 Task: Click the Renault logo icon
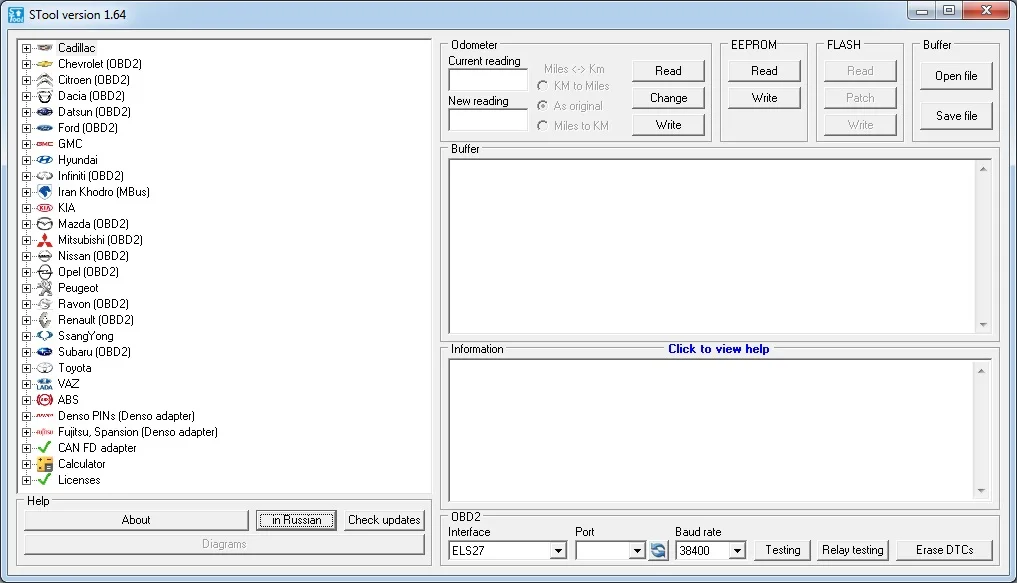coord(44,320)
